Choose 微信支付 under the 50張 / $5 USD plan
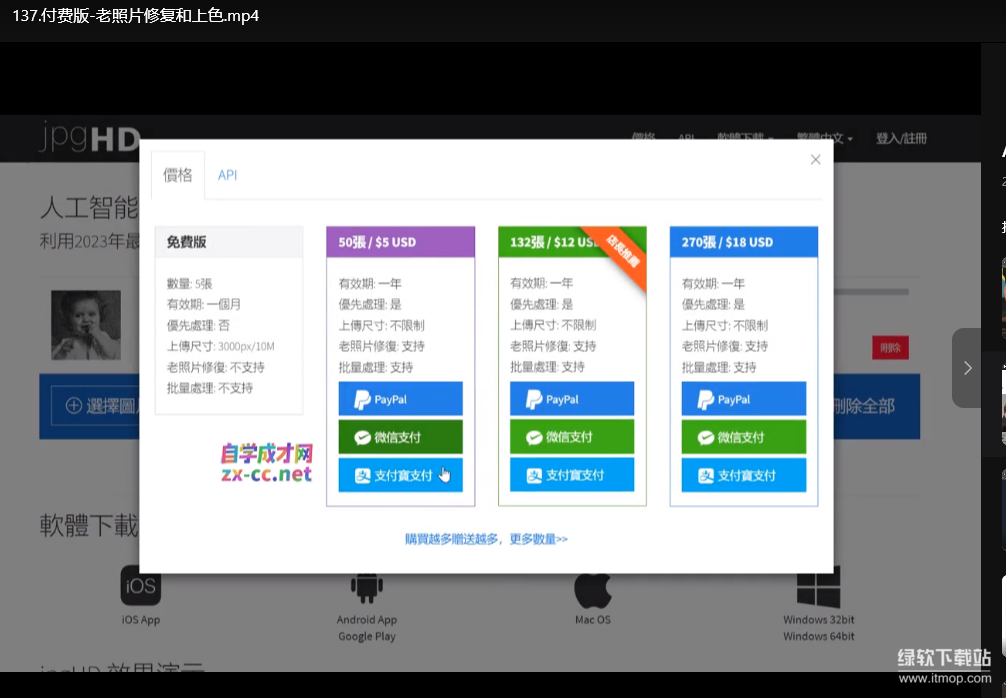The height and width of the screenshot is (698, 1006). [x=400, y=437]
